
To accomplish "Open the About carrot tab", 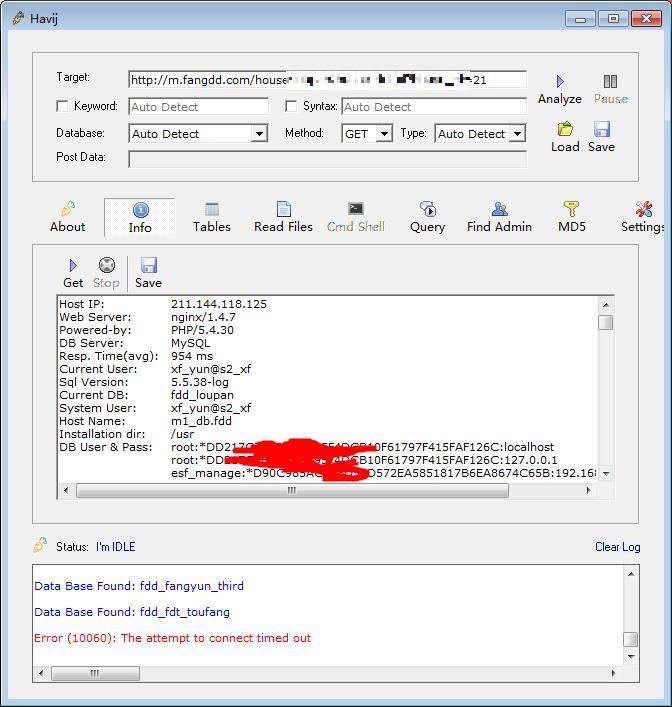I will pos(68,217).
